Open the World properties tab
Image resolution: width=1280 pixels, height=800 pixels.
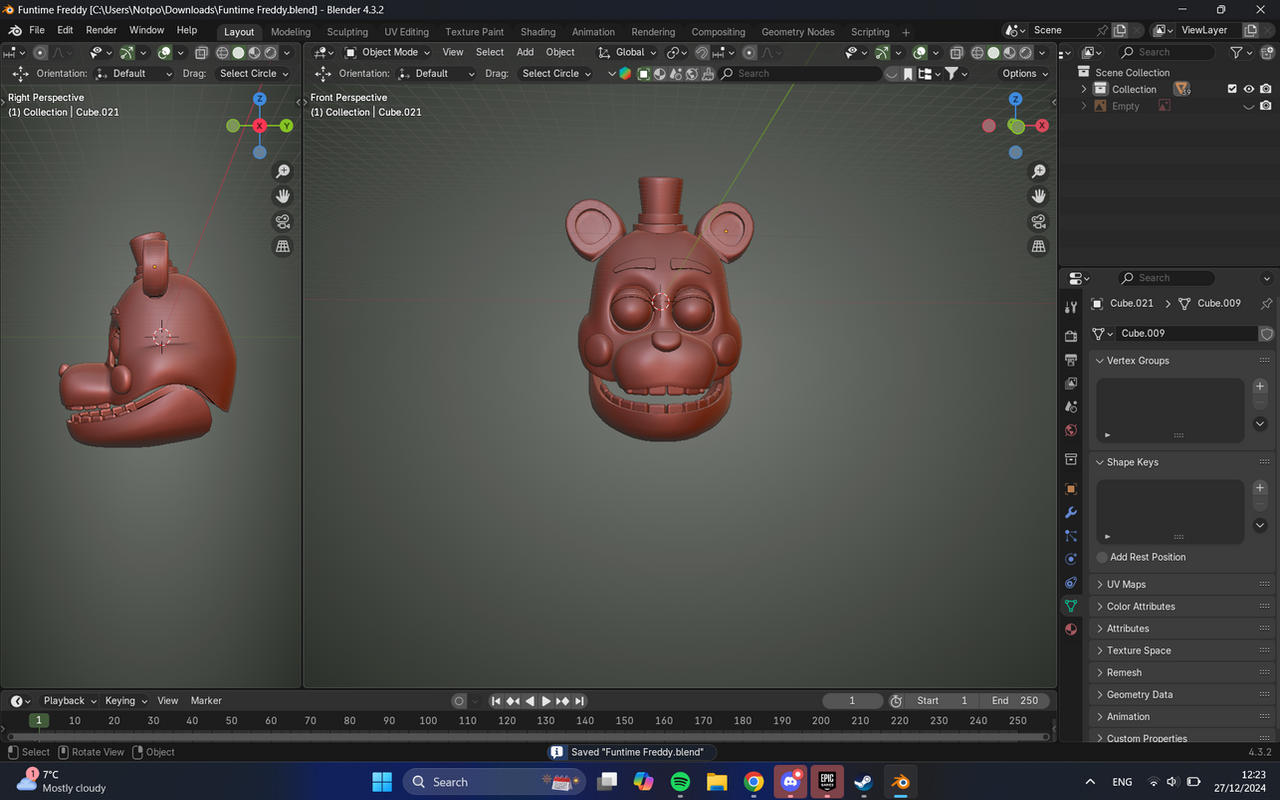(x=1071, y=431)
